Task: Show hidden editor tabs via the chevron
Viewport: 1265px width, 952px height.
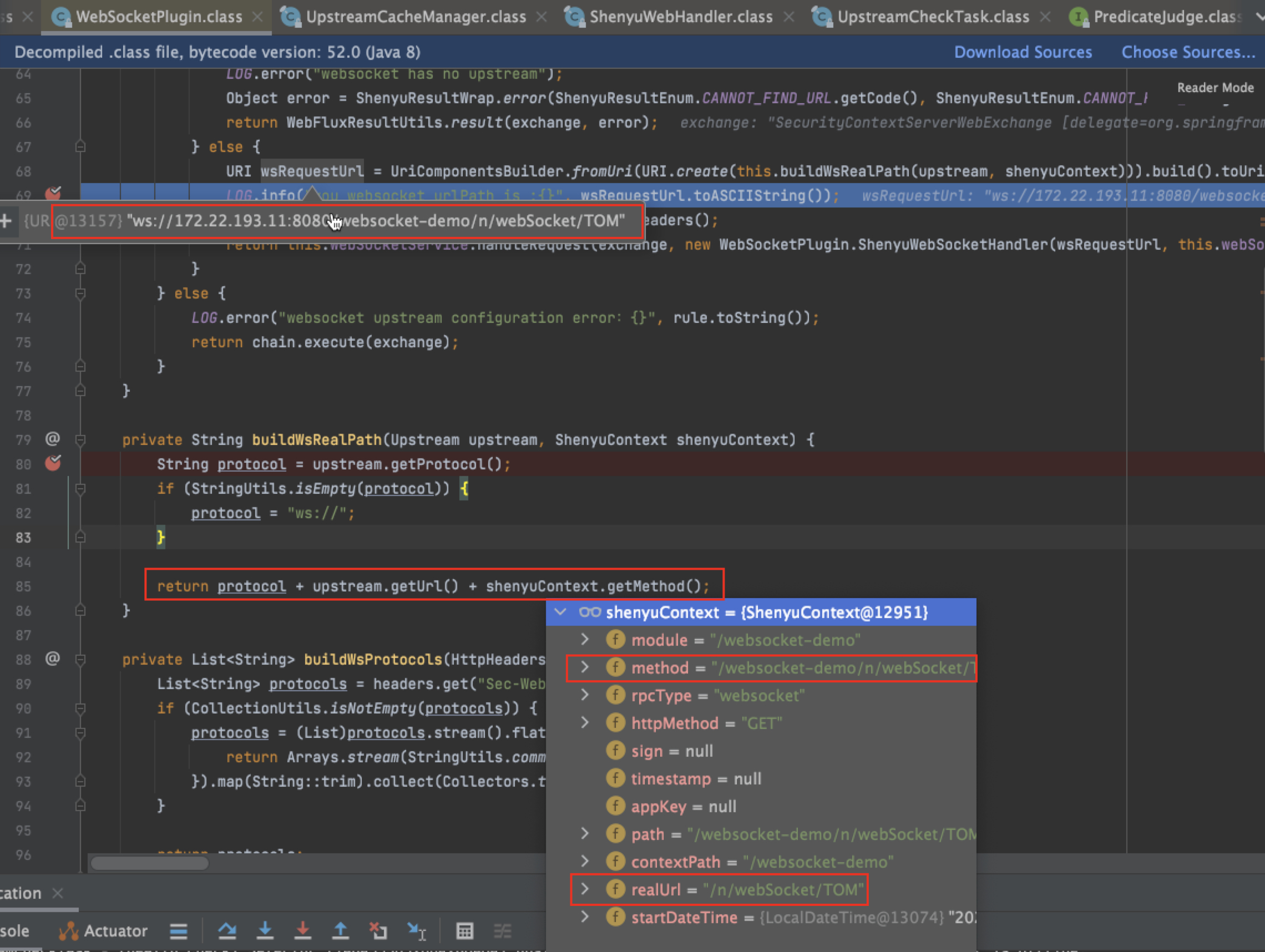Action: (x=1259, y=17)
